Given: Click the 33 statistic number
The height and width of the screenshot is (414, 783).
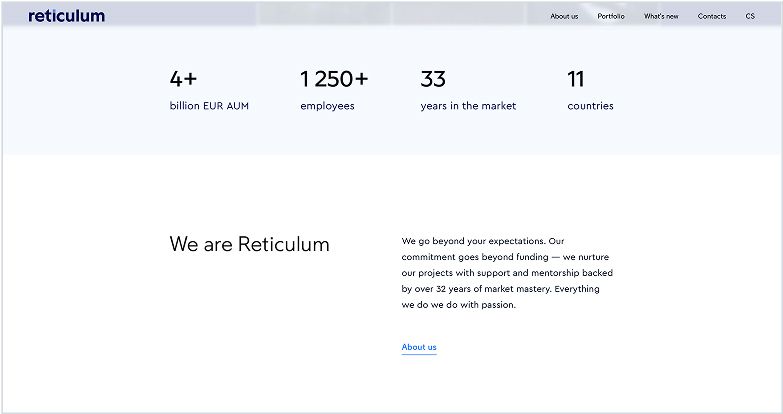Looking at the screenshot, I should pyautogui.click(x=433, y=79).
